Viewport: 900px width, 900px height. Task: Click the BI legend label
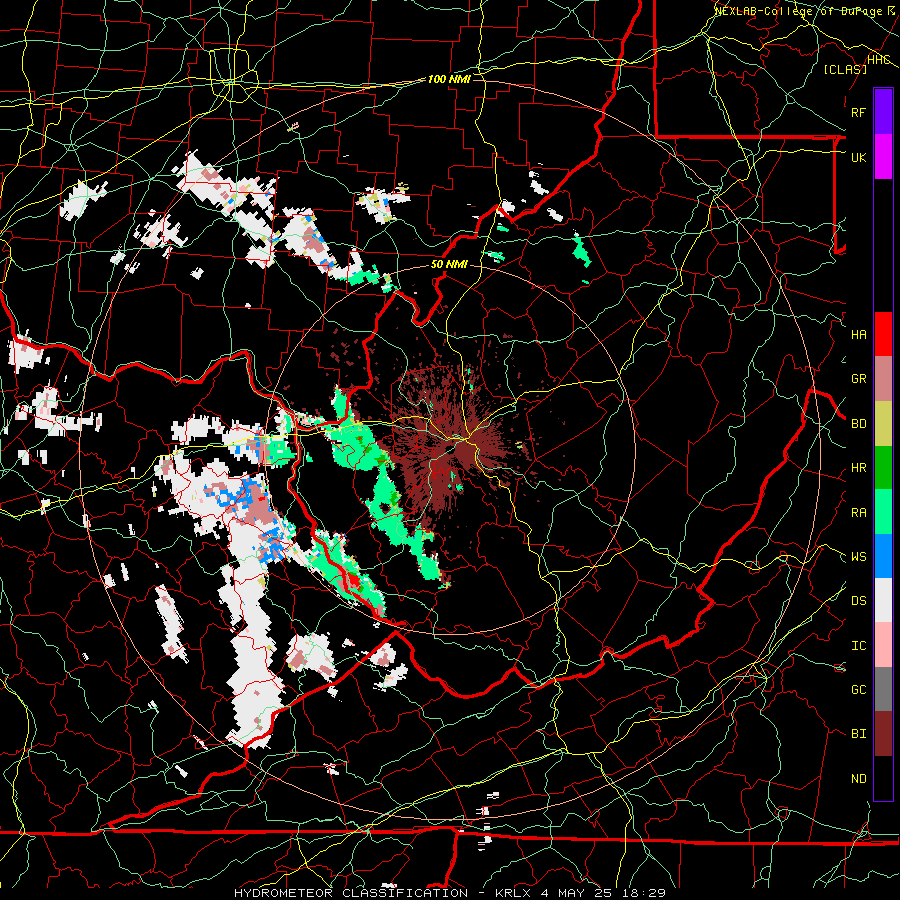859,734
